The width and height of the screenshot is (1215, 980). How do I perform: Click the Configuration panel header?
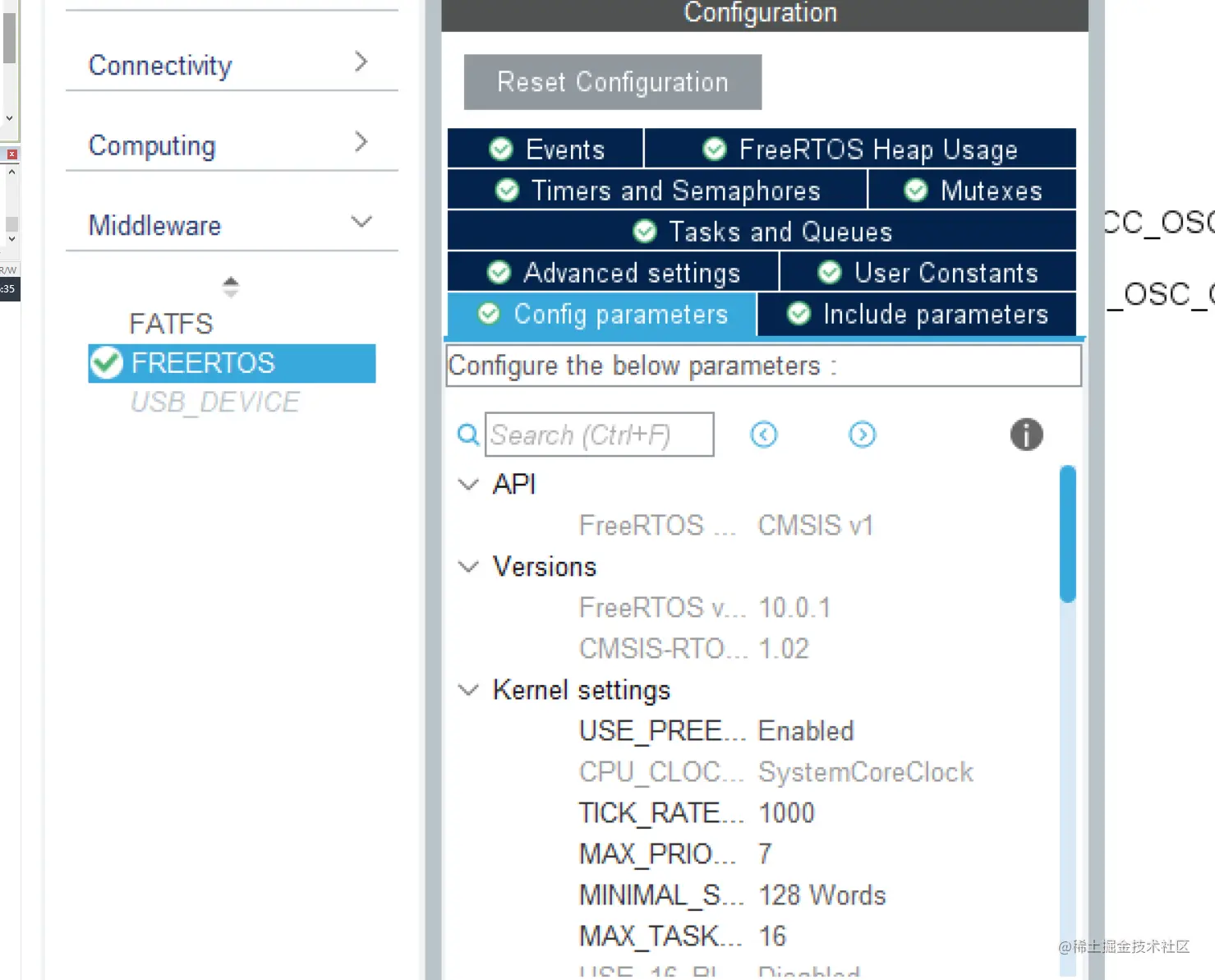[x=764, y=14]
